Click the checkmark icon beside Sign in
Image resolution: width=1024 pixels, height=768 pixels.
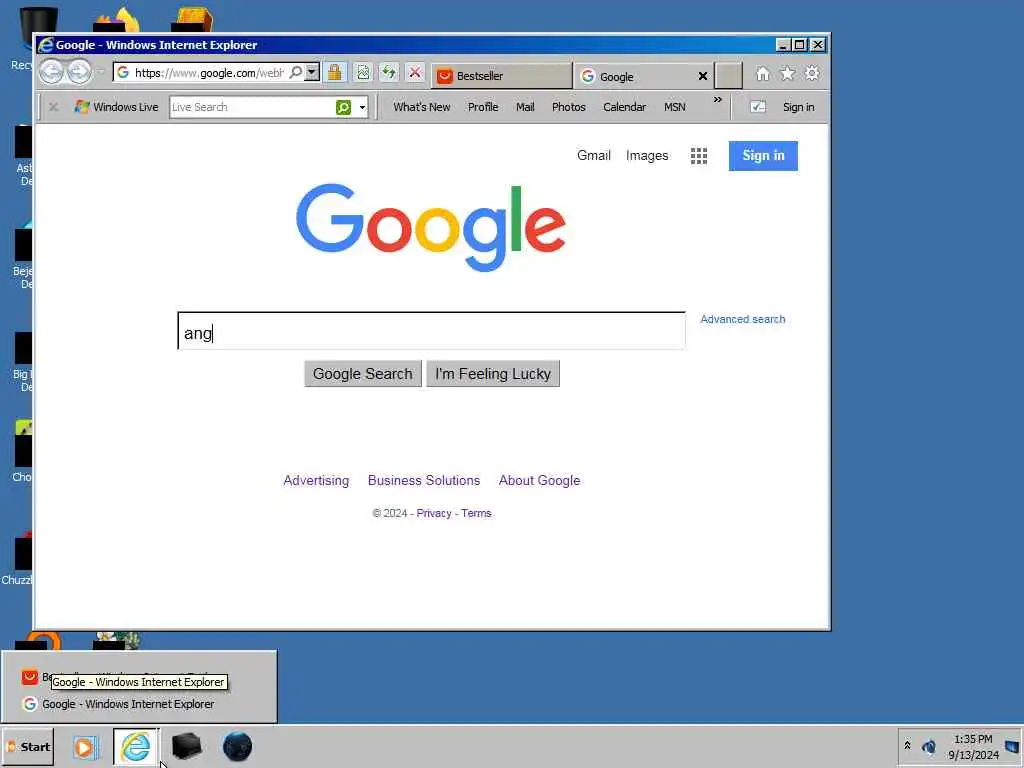(x=758, y=107)
